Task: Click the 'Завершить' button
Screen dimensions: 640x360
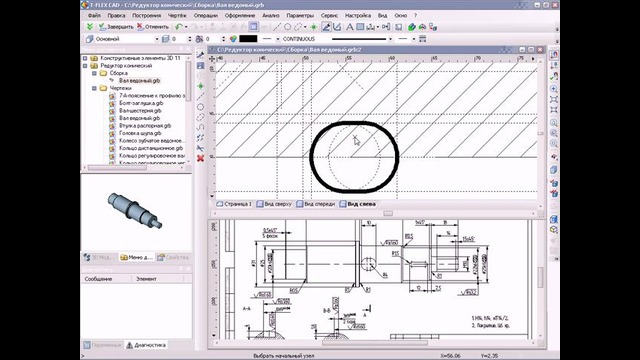Action: point(116,27)
